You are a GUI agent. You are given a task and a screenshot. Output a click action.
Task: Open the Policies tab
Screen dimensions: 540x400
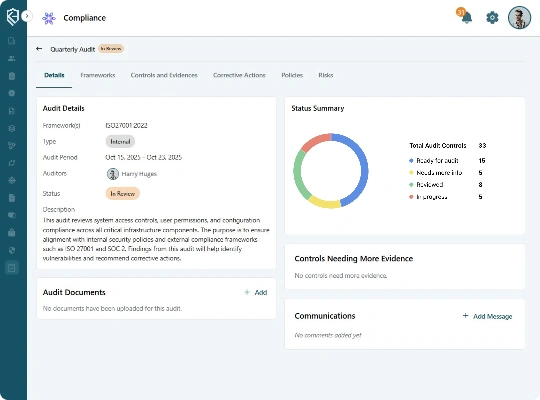click(292, 75)
